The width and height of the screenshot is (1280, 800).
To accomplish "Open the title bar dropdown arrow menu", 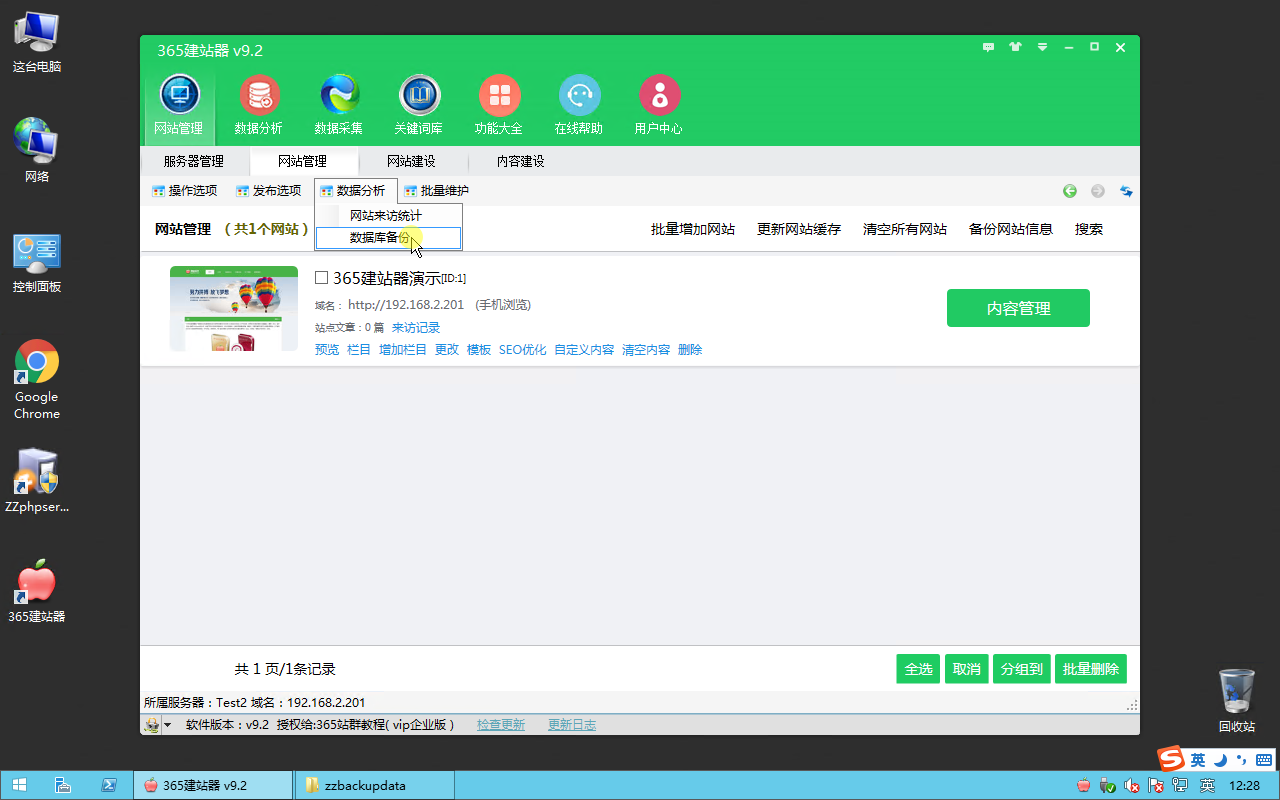I will [1042, 47].
